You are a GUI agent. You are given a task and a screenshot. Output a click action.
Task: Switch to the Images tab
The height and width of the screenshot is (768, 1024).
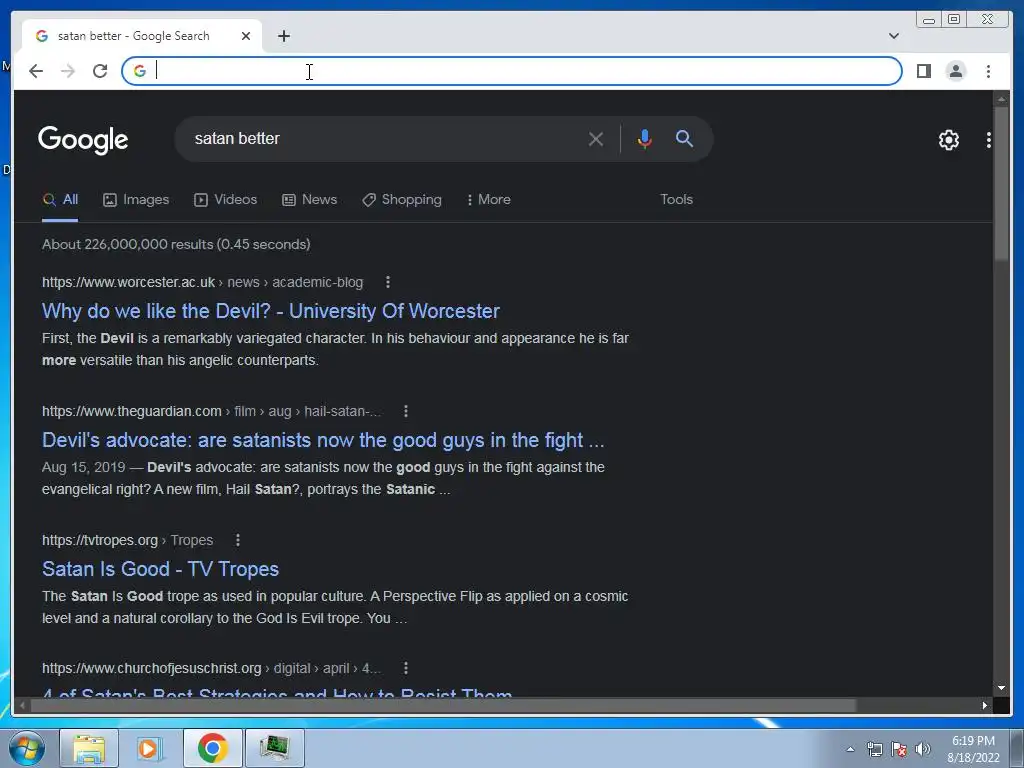click(136, 200)
